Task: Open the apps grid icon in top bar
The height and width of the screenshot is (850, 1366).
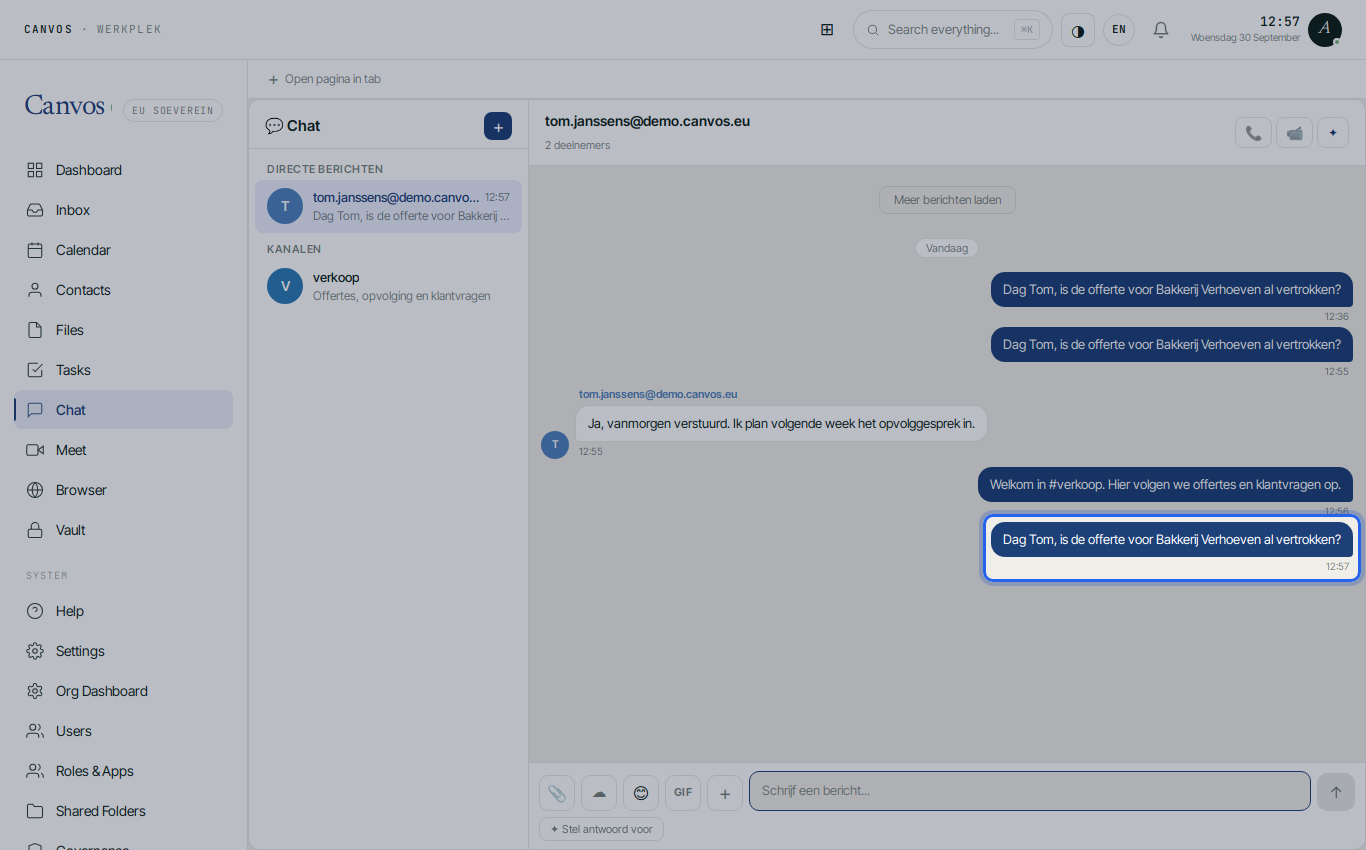Action: [827, 30]
